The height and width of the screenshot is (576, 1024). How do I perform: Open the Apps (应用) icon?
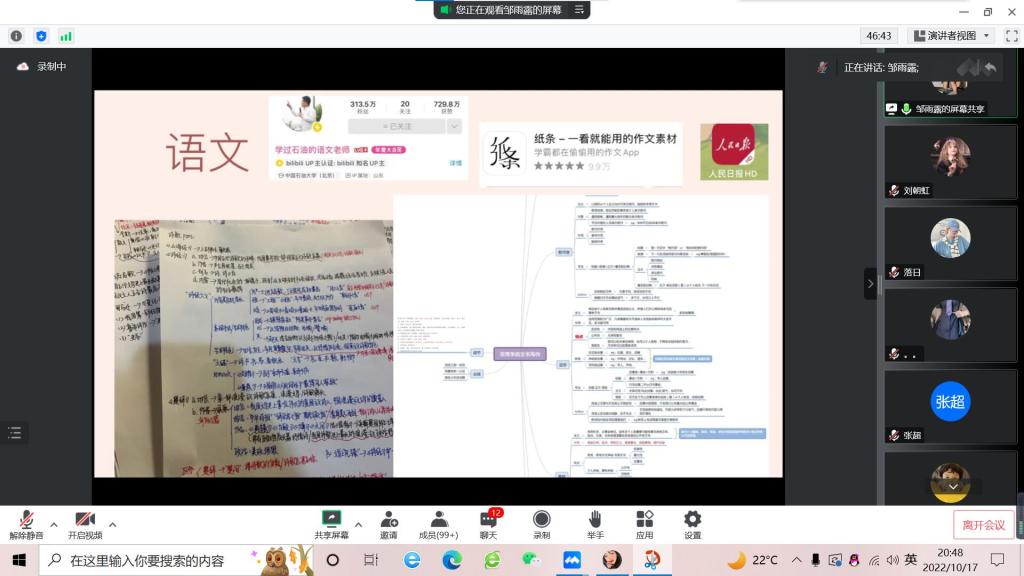pos(644,524)
